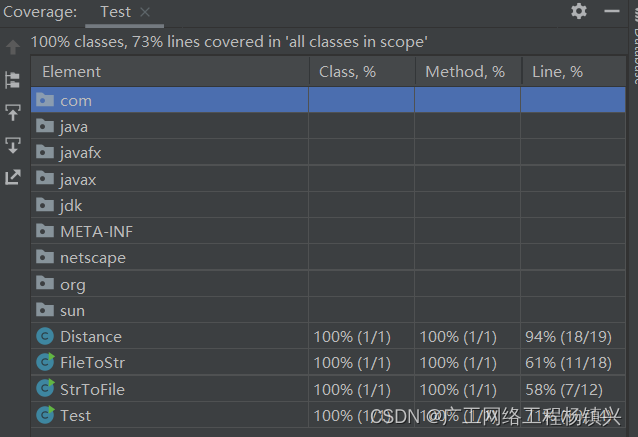
Task: Select the FileToStr class icon
Action: 44,362
